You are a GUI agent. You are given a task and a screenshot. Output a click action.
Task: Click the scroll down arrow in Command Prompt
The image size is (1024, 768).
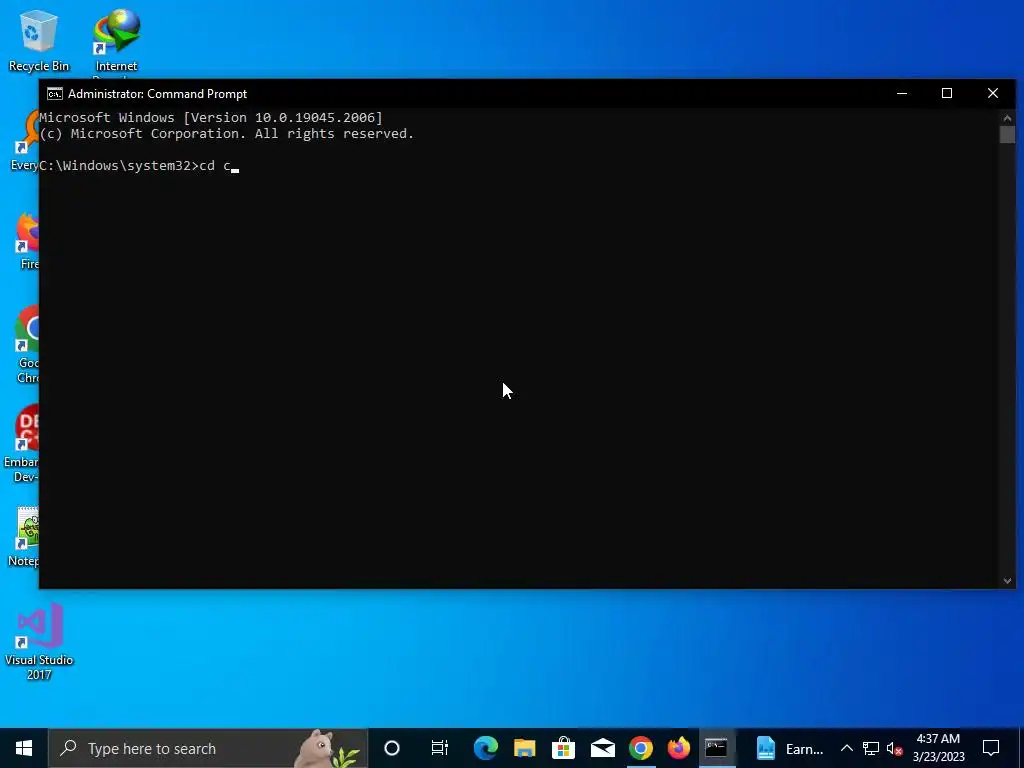point(1007,581)
